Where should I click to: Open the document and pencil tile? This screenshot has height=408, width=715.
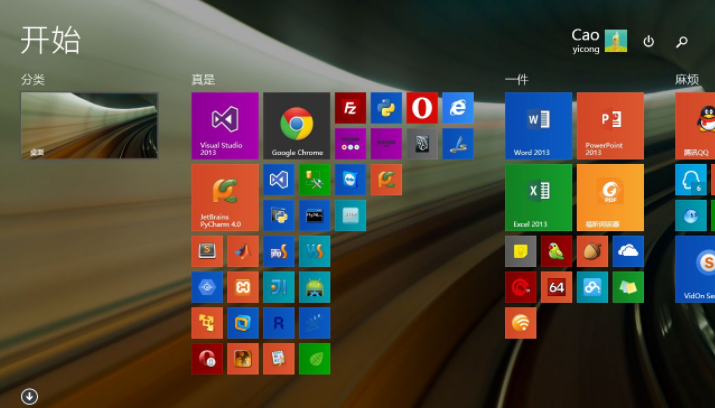coord(279,359)
